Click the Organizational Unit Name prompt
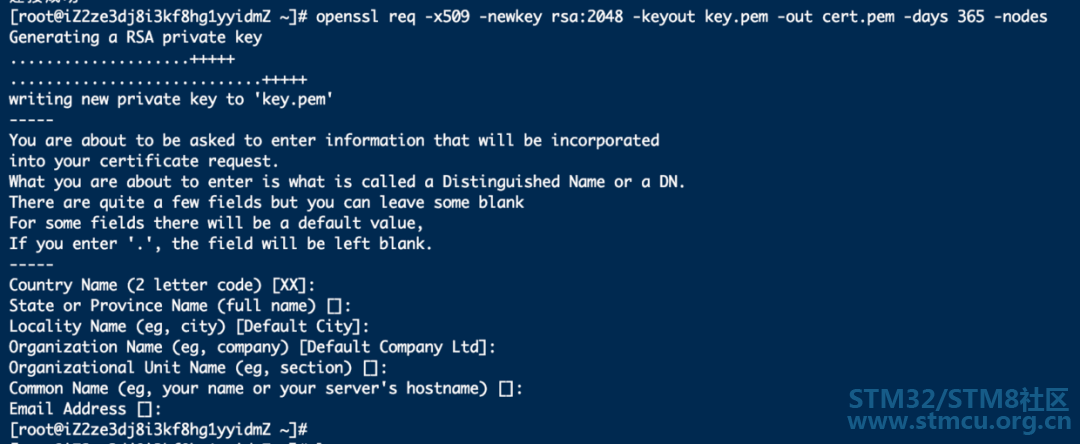The width and height of the screenshot is (1080, 444). point(198,367)
